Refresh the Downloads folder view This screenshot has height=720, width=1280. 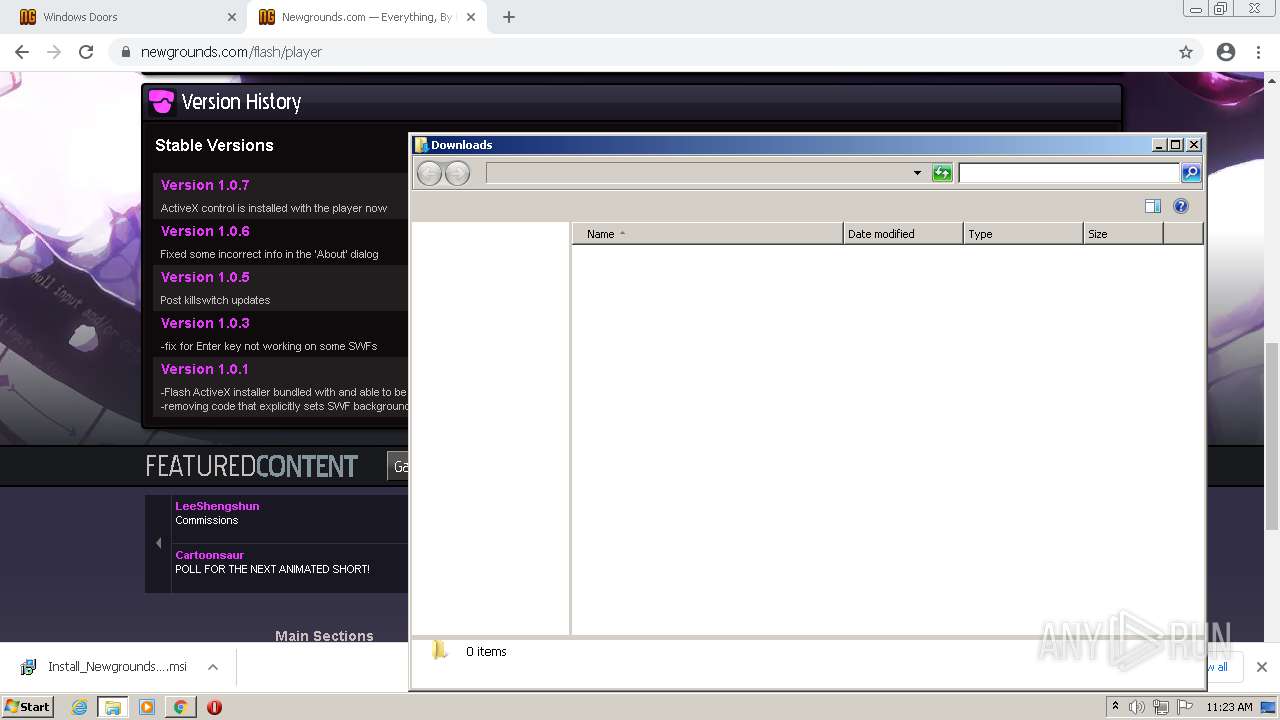[942, 173]
